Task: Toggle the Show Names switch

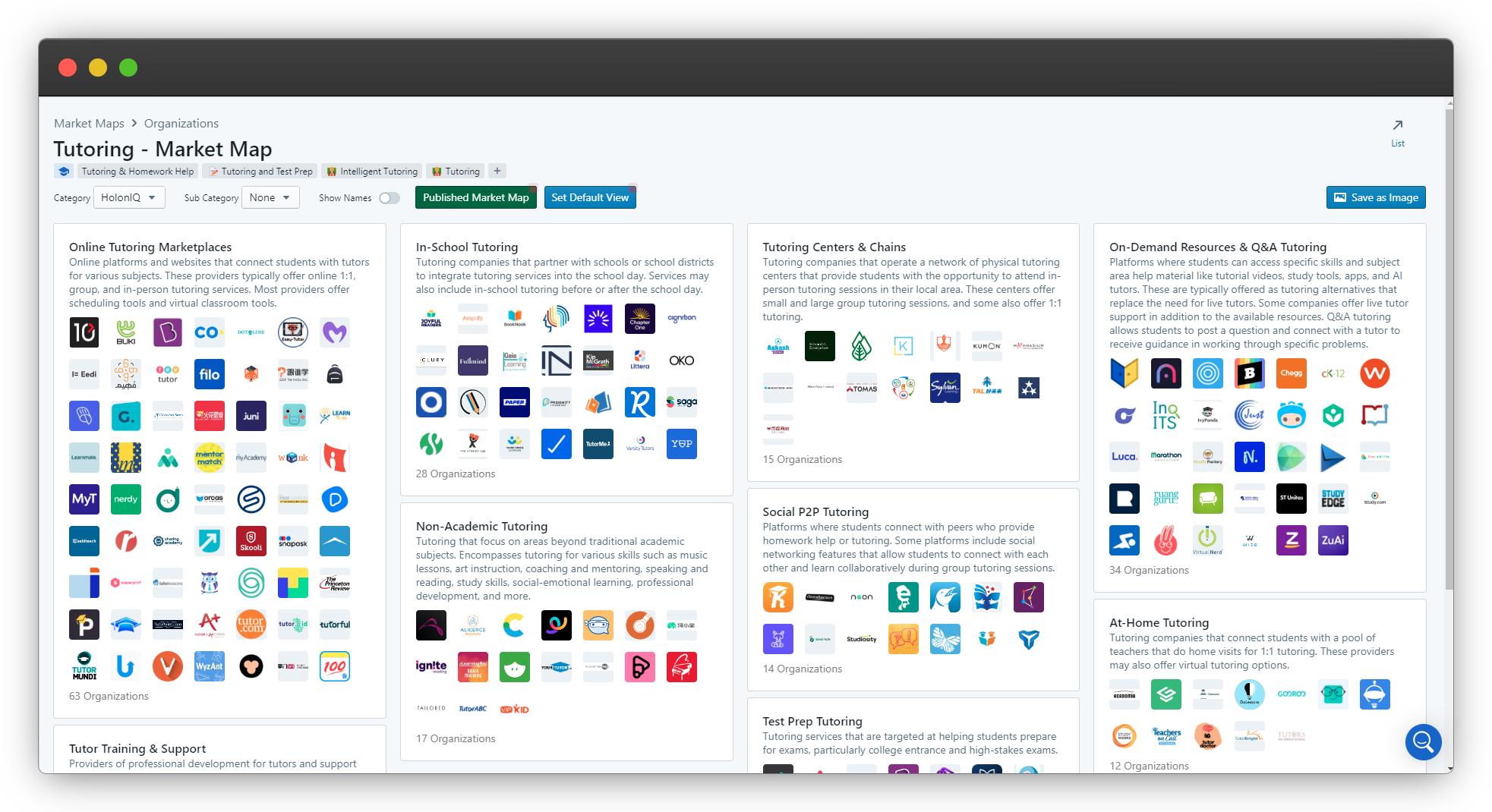Action: point(390,198)
